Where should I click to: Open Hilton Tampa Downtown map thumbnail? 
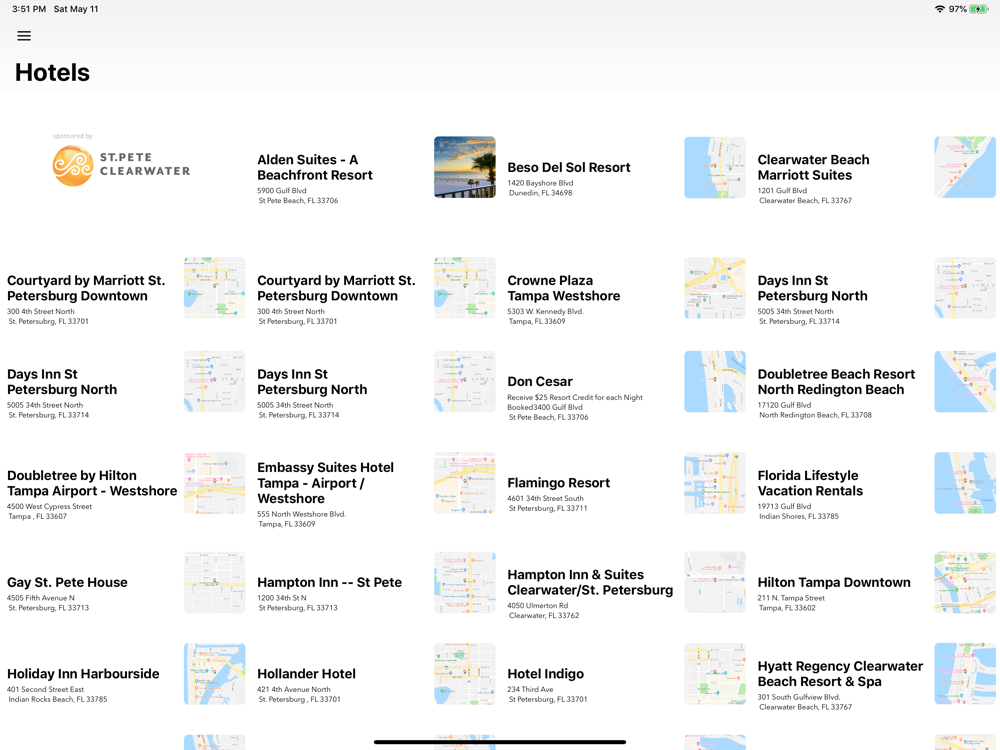tap(965, 582)
